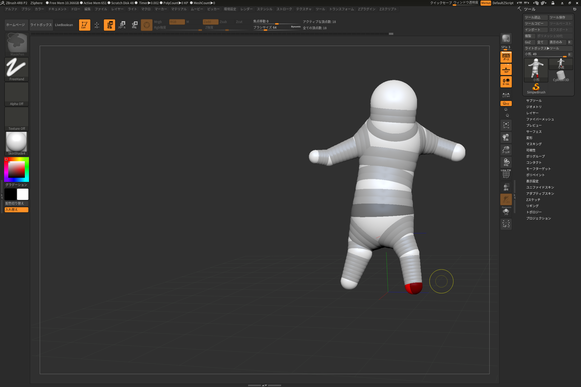This screenshot has height=387, width=581.
Task: Click the グラデーション button under color picker
Action: pyautogui.click(x=17, y=185)
